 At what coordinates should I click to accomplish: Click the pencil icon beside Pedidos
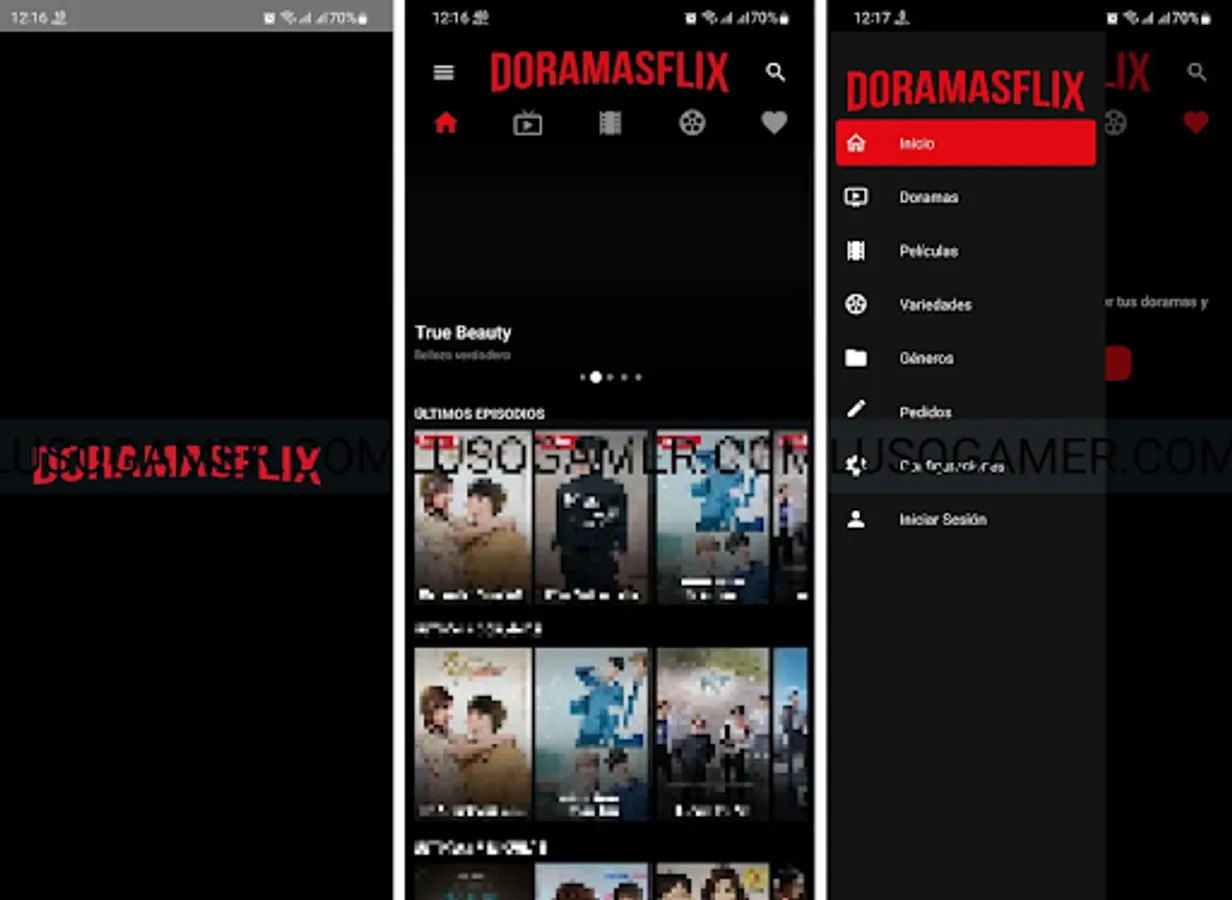click(x=856, y=410)
